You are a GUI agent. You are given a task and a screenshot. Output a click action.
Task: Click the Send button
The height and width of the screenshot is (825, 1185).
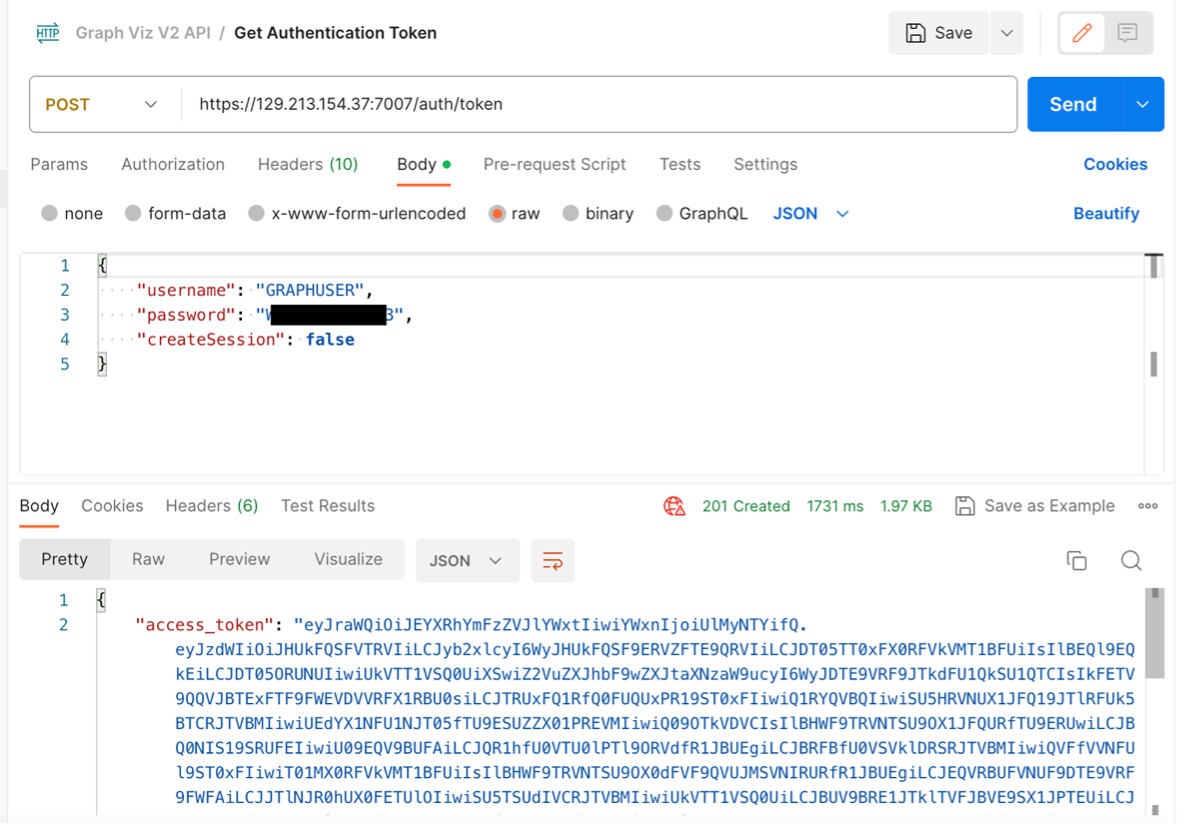click(1072, 103)
